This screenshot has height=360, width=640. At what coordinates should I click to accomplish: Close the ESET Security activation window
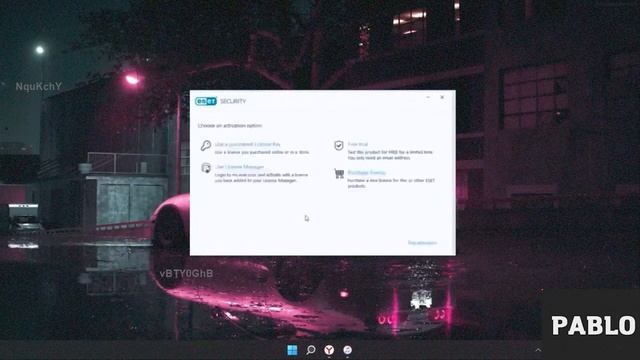pos(442,98)
